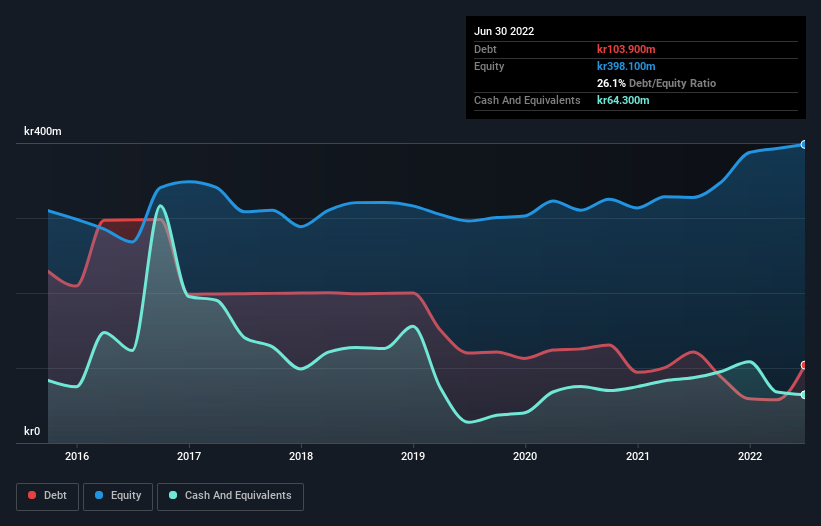Click the 2021 x-axis label

638,456
